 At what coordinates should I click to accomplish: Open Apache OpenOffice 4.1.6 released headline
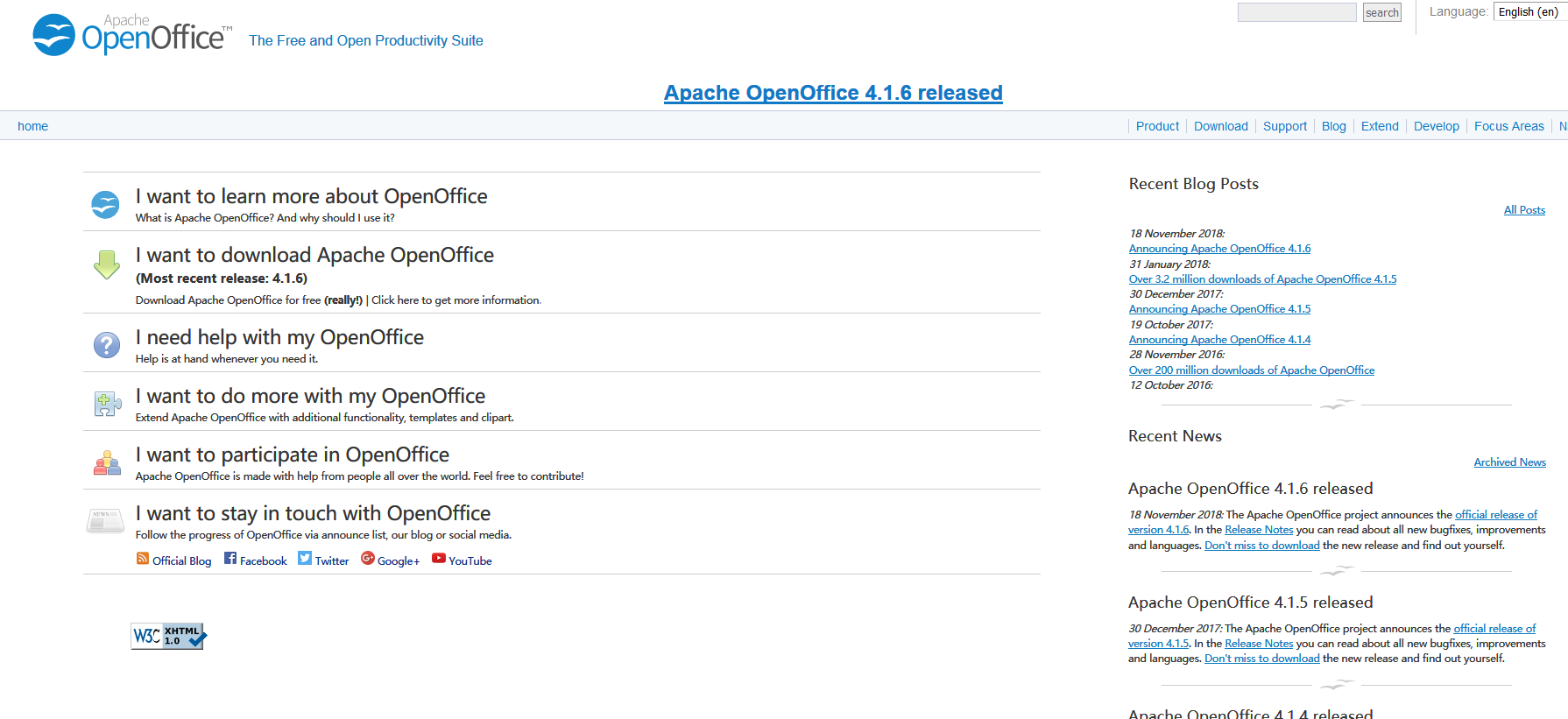click(833, 93)
